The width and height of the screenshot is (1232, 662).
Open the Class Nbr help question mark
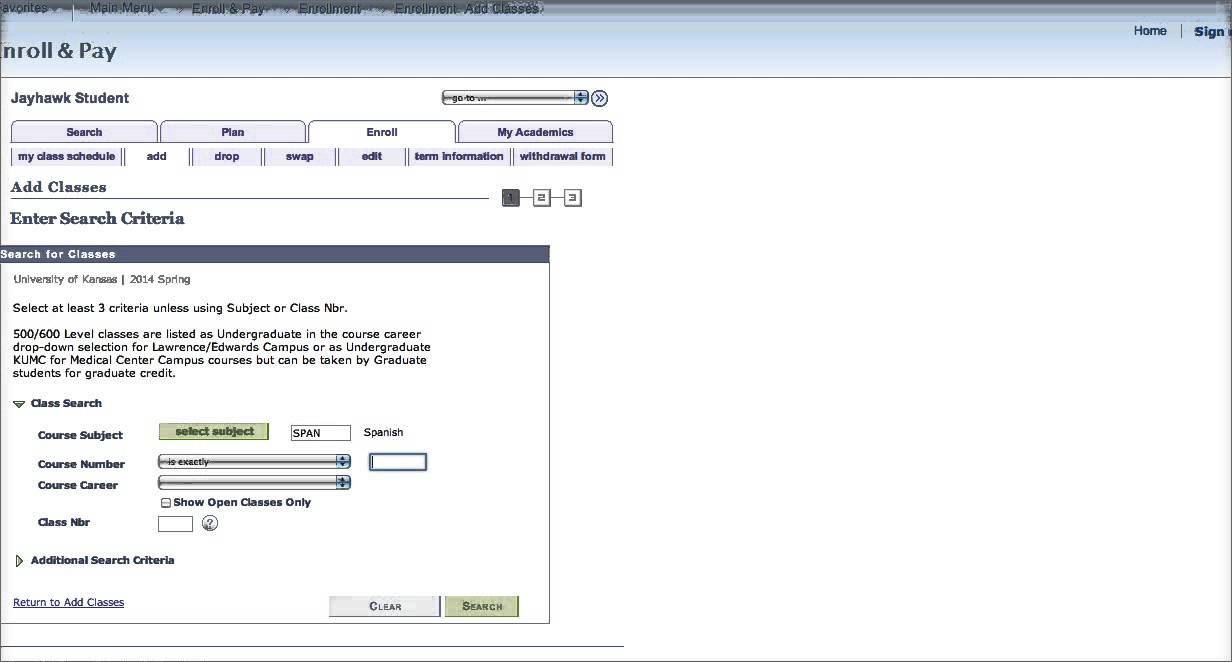(210, 523)
